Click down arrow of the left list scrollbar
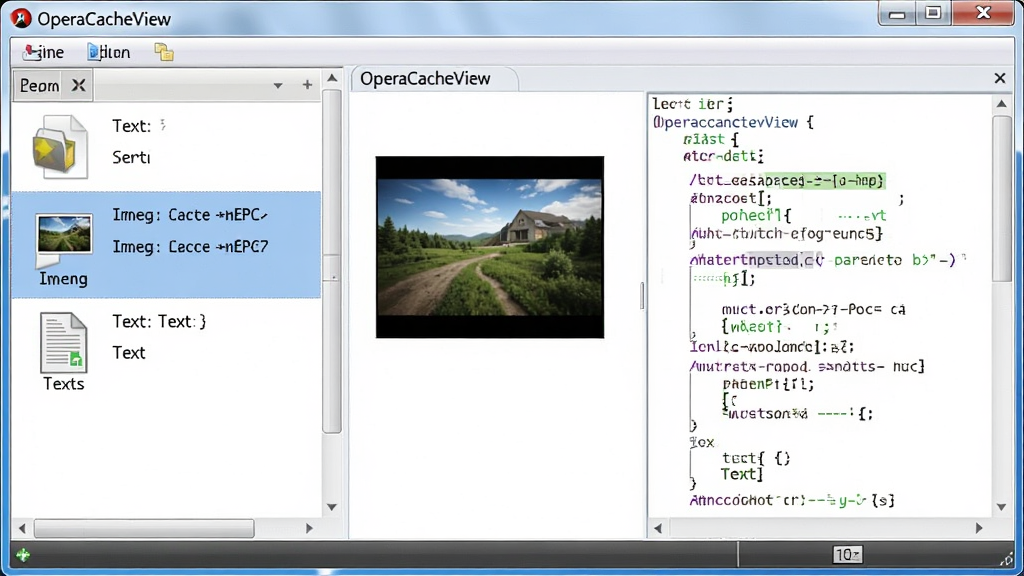1024x576 pixels. coord(332,507)
